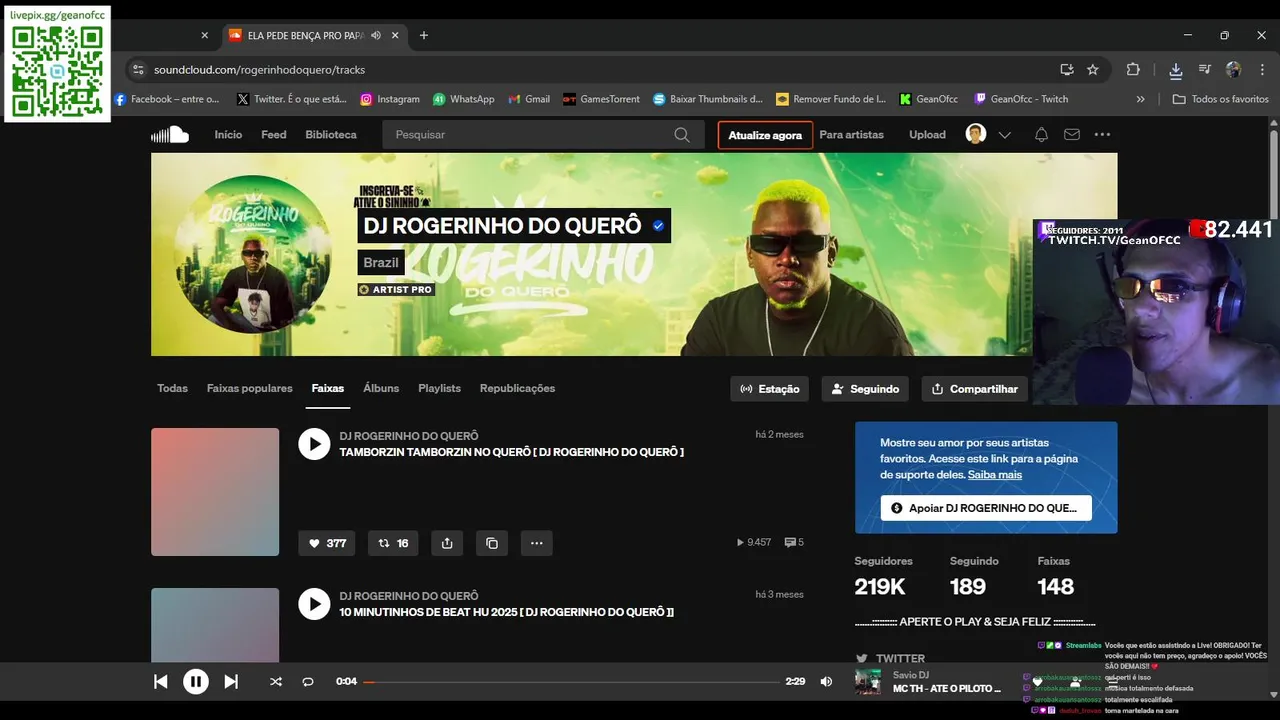This screenshot has width=1280, height=720.
Task: Click the now playing track thumbnail
Action: (867, 682)
